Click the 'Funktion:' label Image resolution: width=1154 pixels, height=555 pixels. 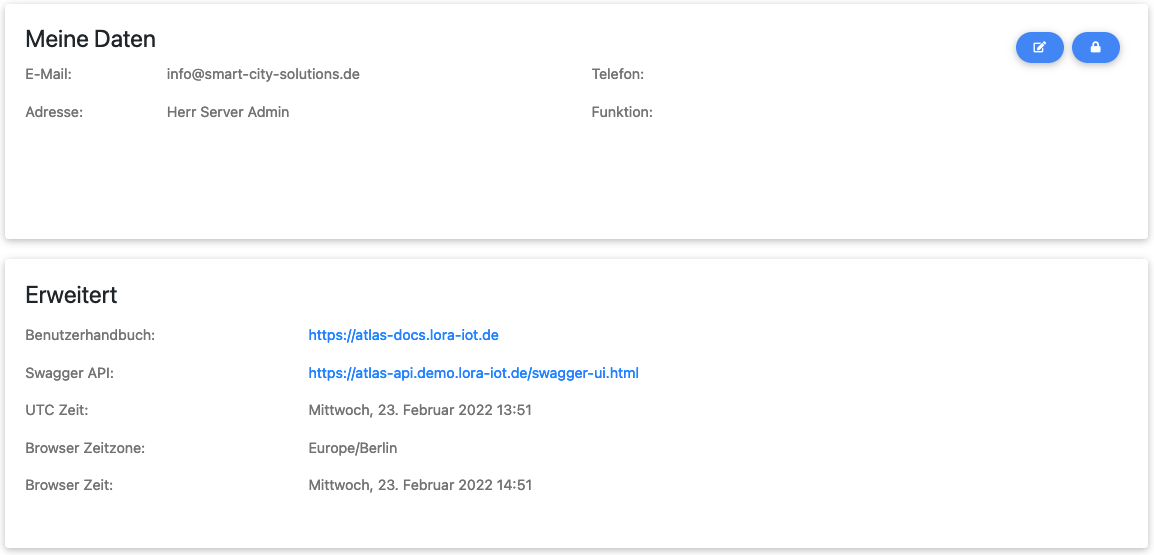(x=622, y=112)
